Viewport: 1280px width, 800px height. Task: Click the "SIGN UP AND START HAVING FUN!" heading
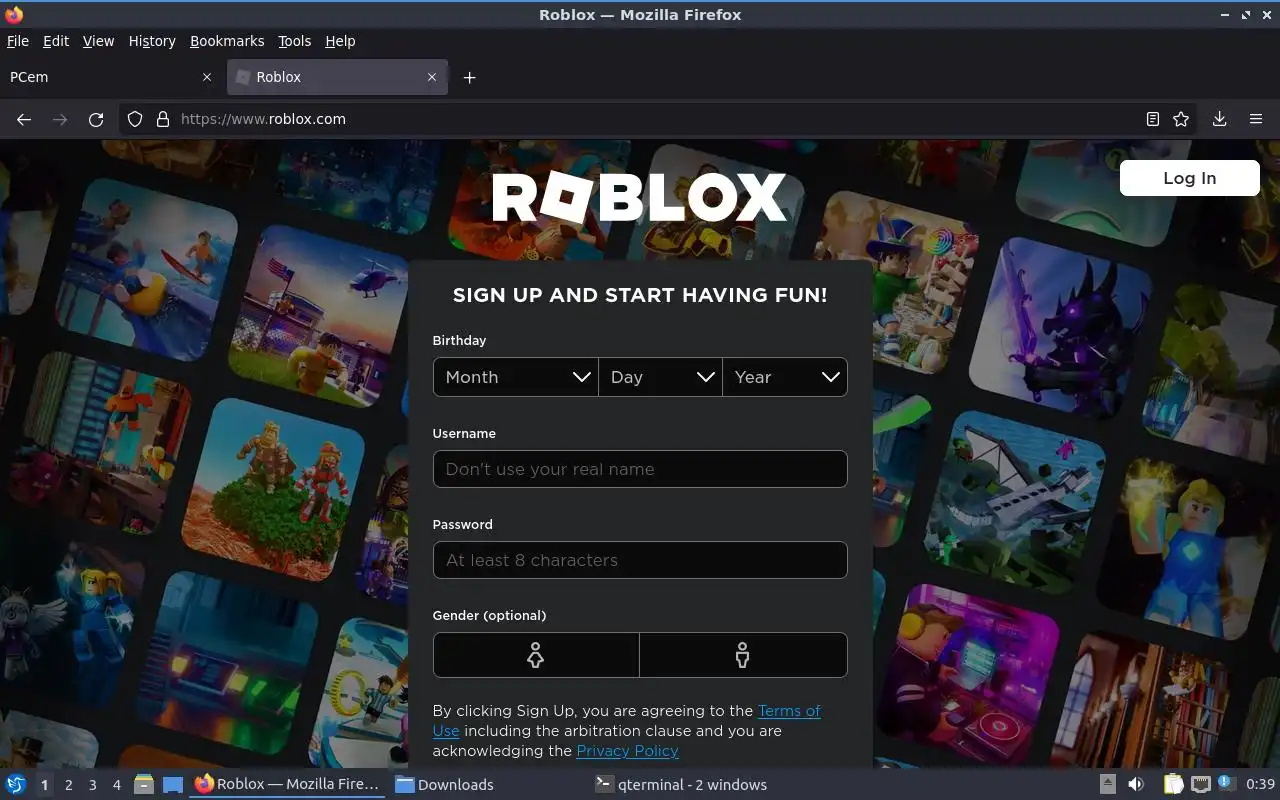[640, 295]
